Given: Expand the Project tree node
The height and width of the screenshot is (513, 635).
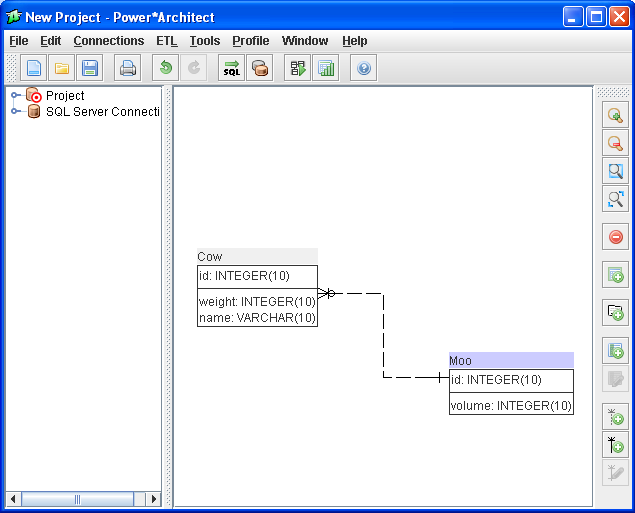Looking at the screenshot, I should click(16, 95).
